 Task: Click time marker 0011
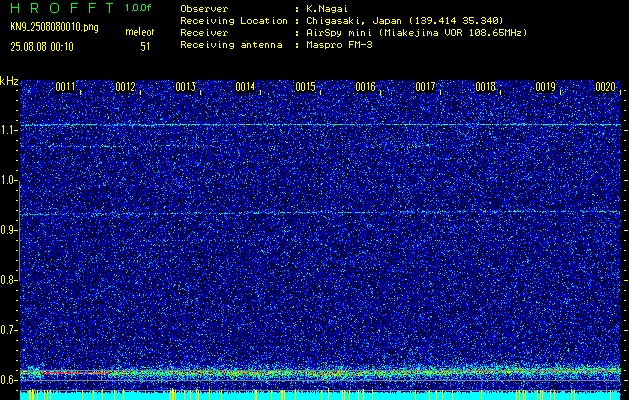tap(65, 87)
